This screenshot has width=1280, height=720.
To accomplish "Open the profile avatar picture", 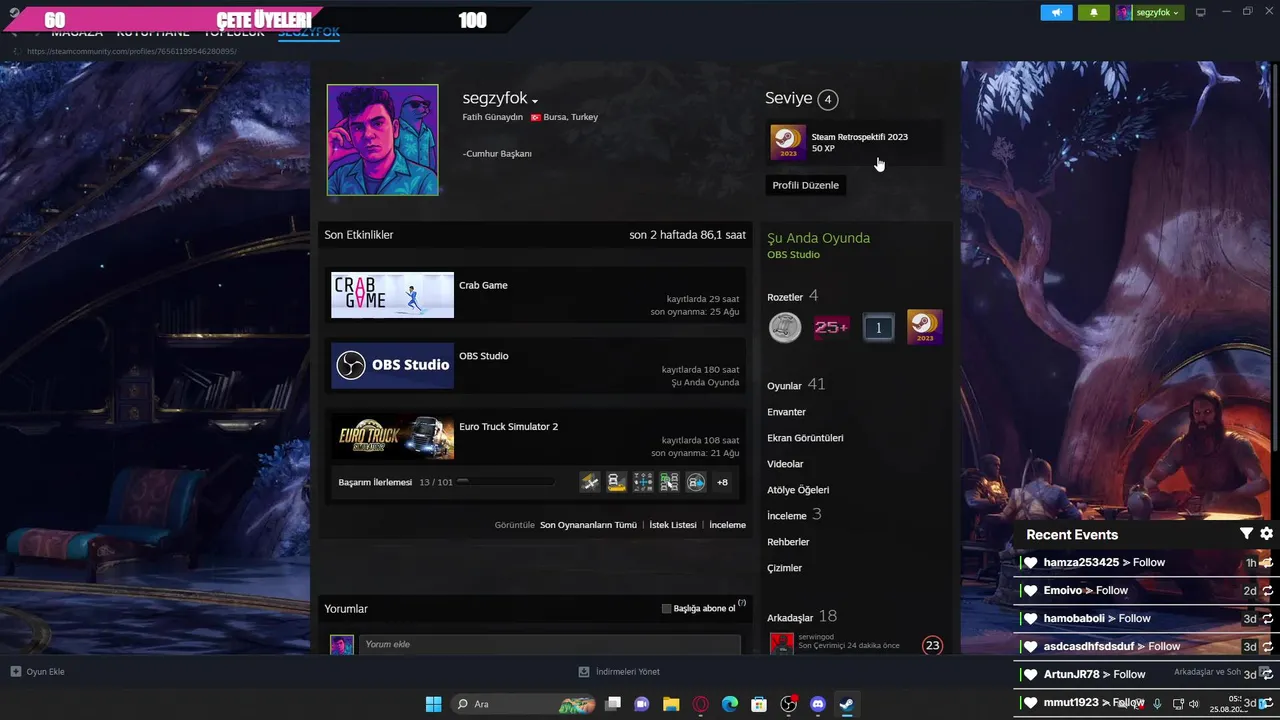I will [383, 140].
